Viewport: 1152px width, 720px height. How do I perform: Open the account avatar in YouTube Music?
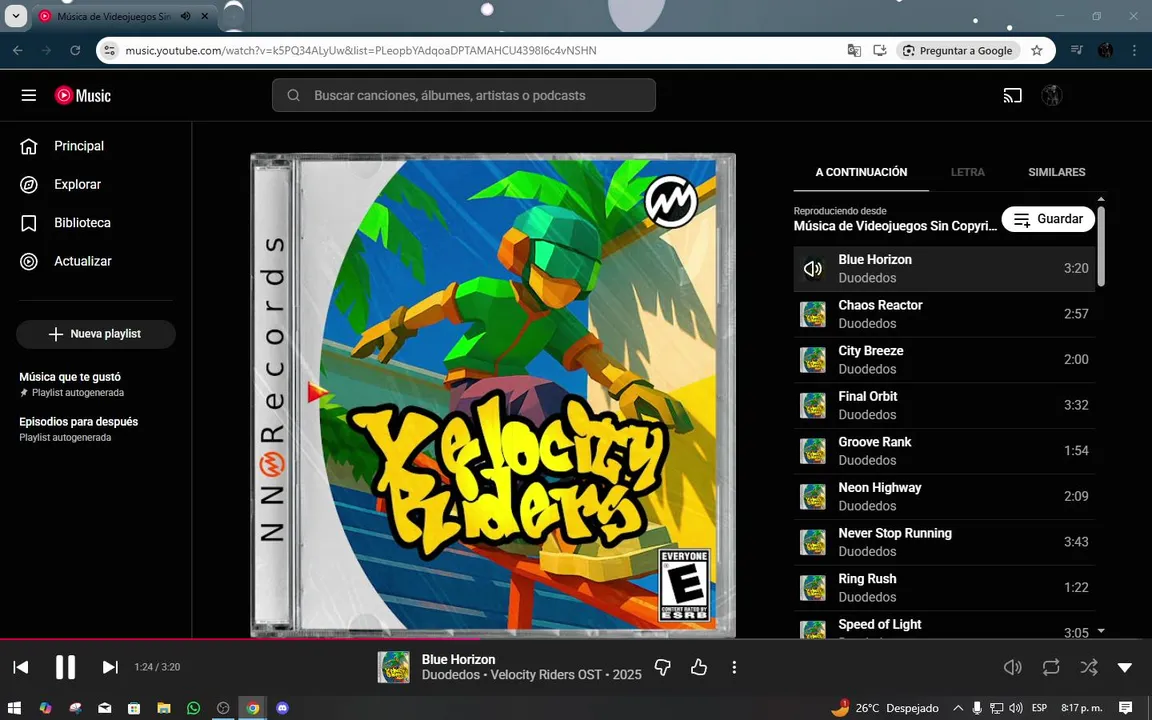click(x=1052, y=96)
